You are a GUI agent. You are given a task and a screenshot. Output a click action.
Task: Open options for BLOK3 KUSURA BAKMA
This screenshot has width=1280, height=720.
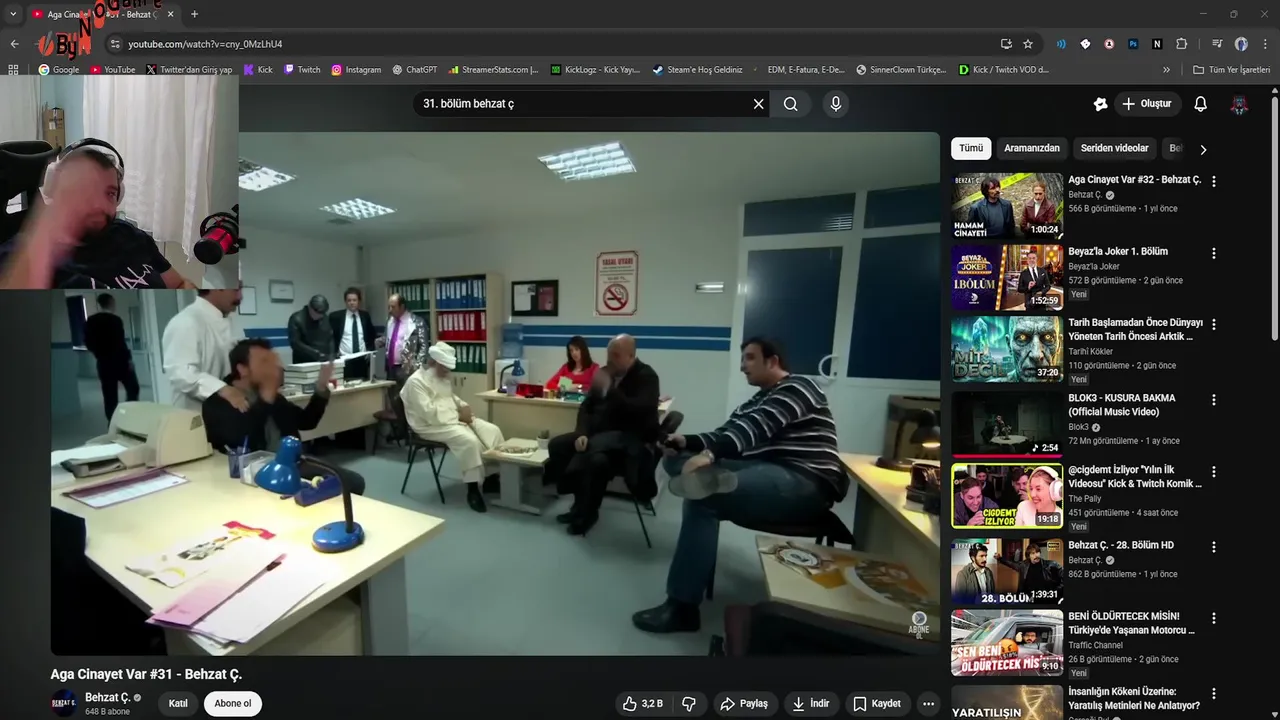(1214, 400)
